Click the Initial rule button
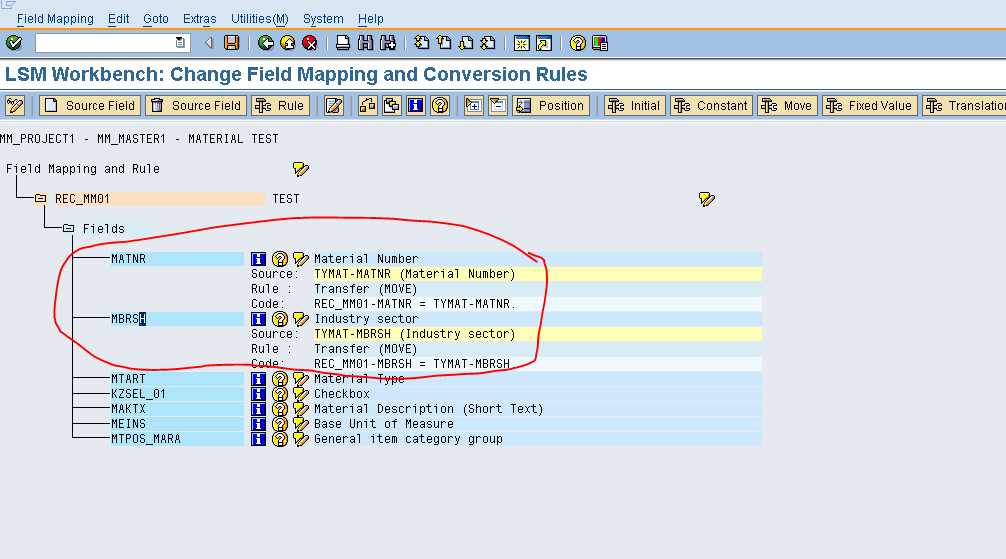The width and height of the screenshot is (1006, 559). click(x=635, y=105)
